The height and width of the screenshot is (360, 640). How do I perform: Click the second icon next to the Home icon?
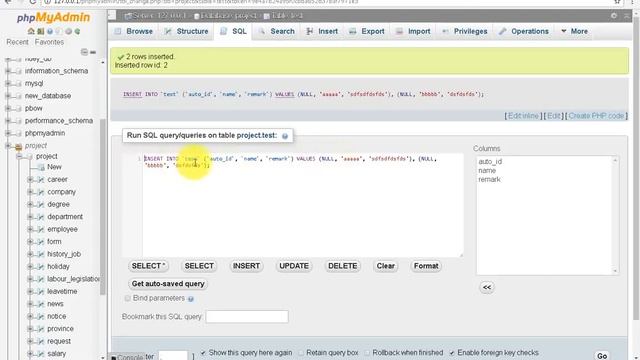tap(40, 31)
